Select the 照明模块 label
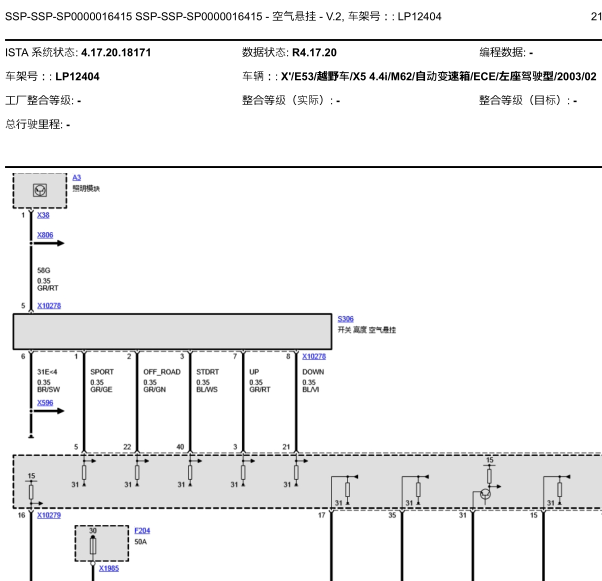 pyautogui.click(x=86, y=189)
